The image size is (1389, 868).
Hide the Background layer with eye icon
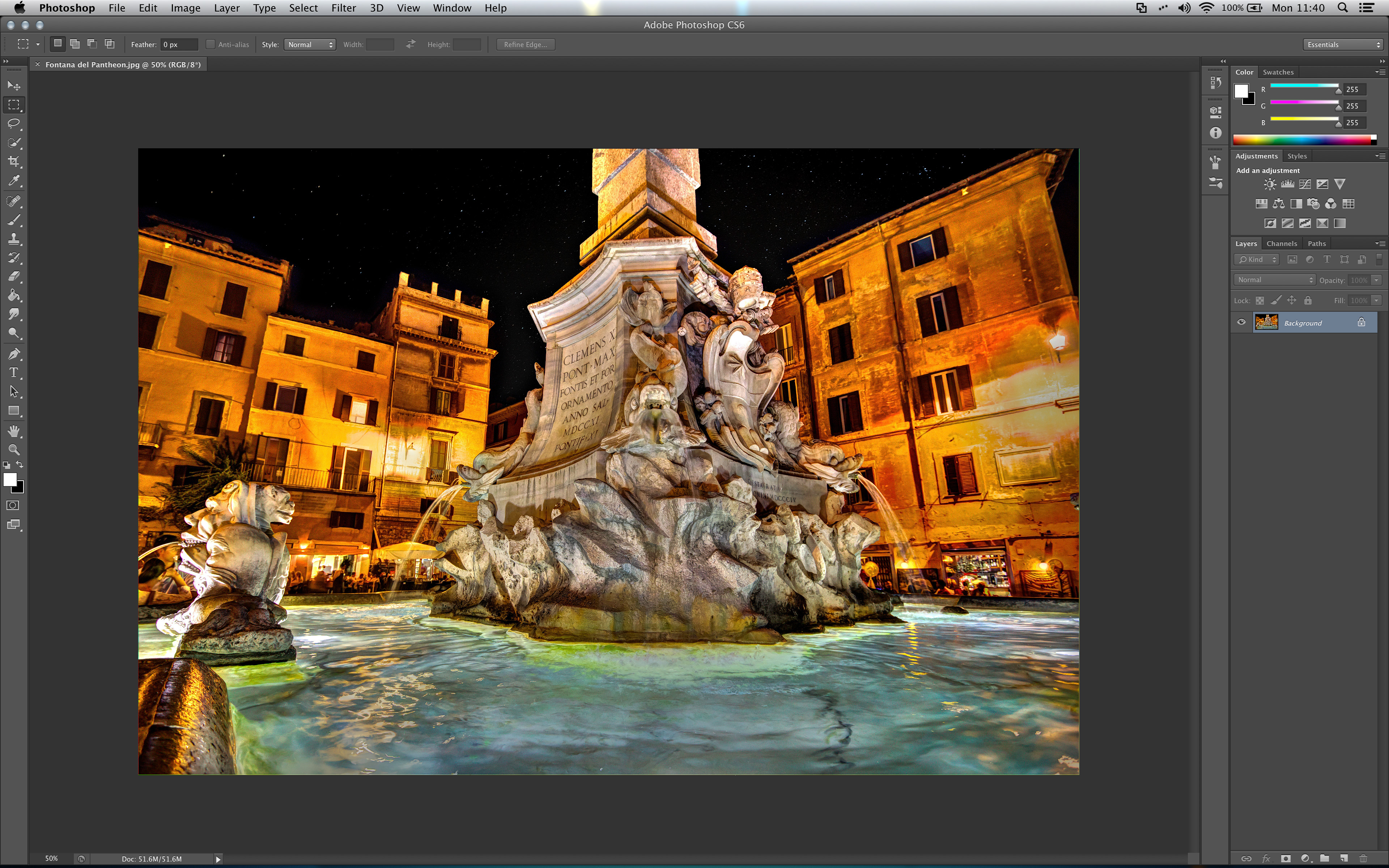pos(1241,322)
